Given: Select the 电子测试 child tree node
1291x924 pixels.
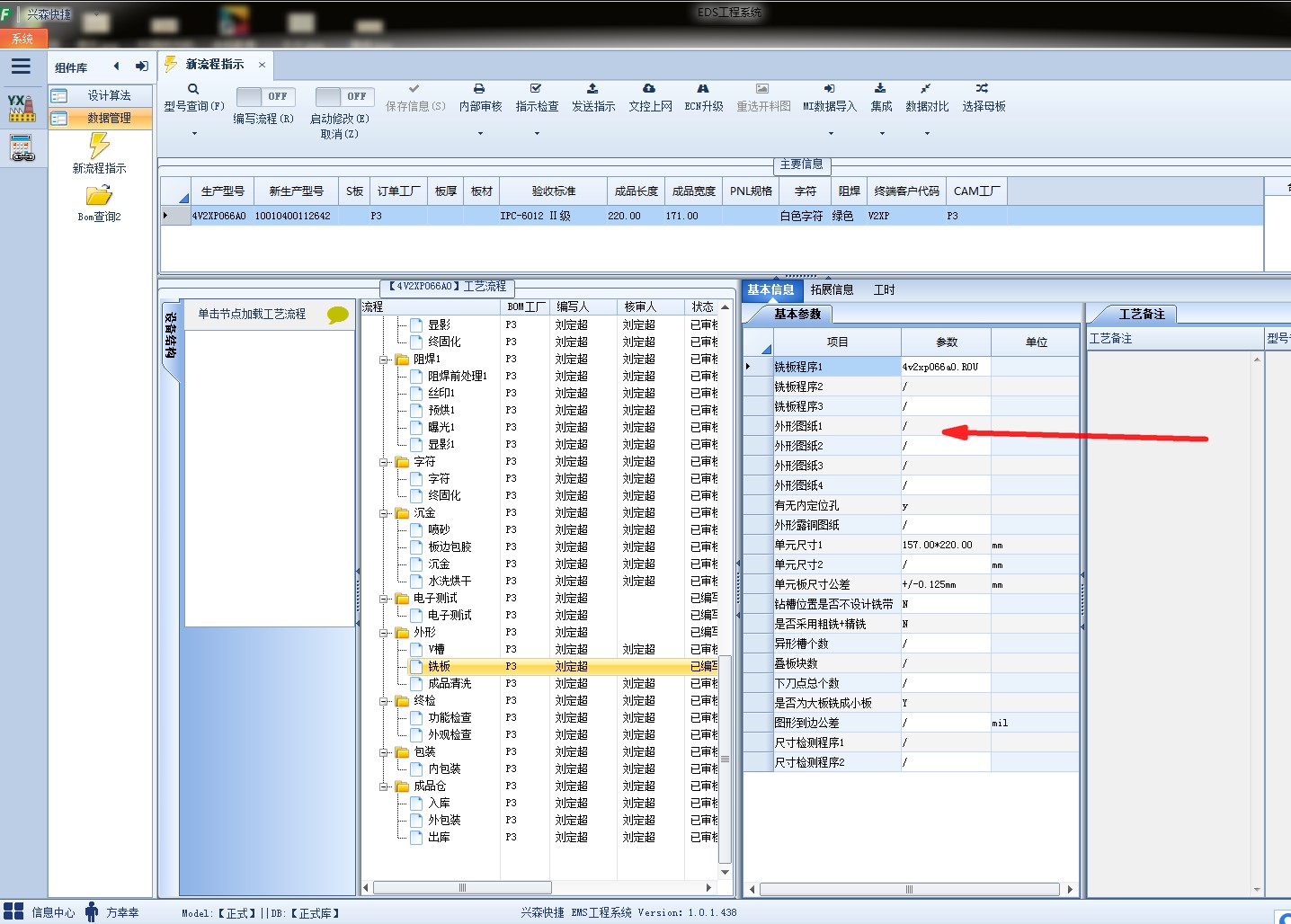Looking at the screenshot, I should [450, 616].
